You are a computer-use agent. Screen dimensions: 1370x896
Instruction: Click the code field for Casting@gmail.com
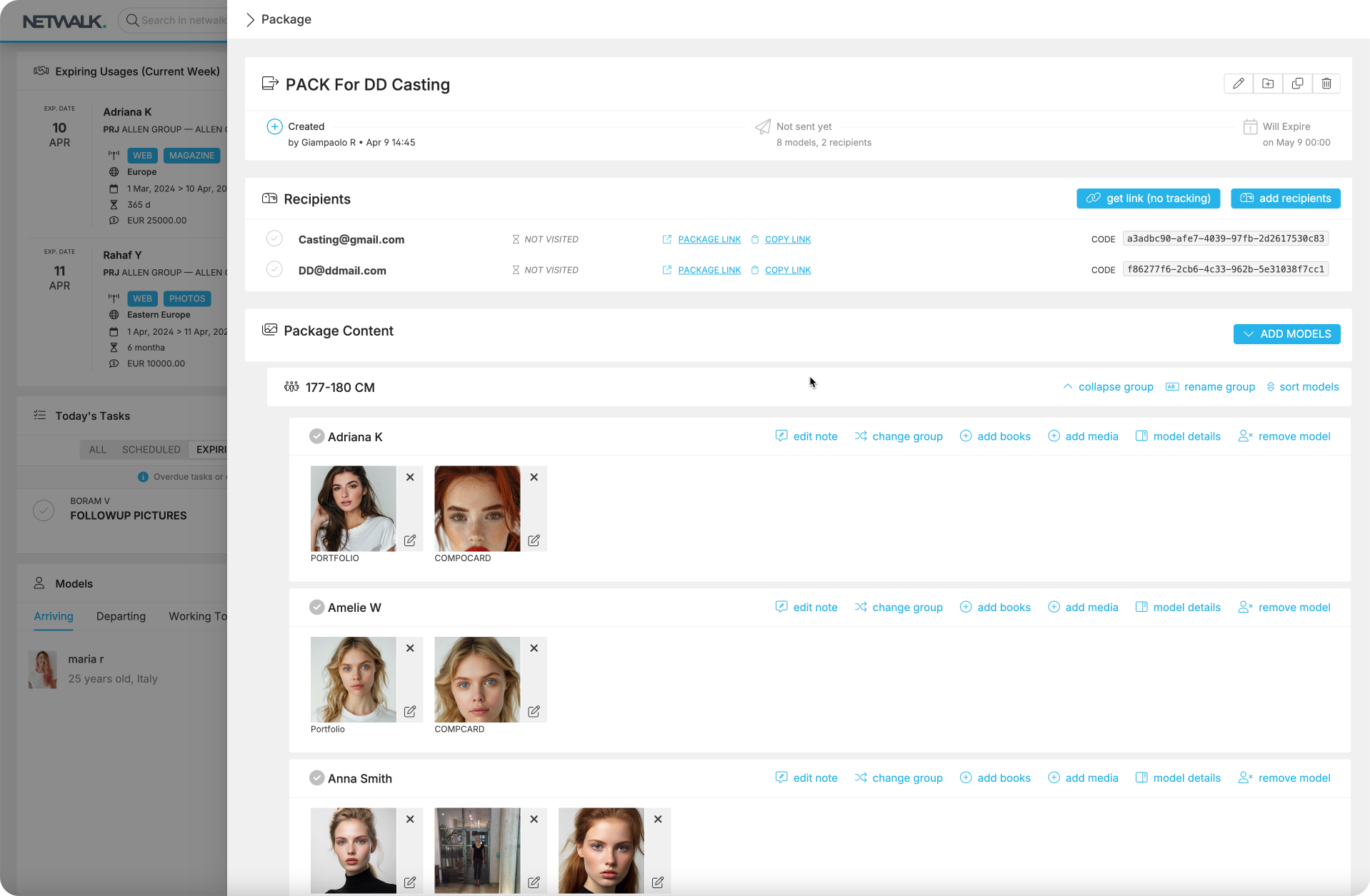point(1225,238)
